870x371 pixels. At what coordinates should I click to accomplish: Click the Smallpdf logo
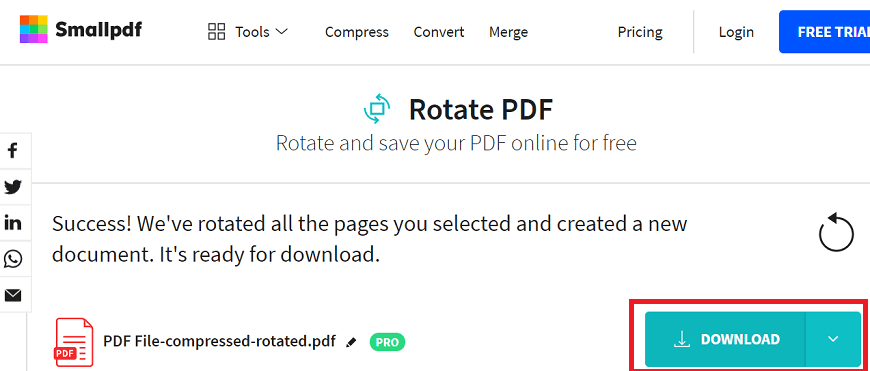click(x=80, y=29)
